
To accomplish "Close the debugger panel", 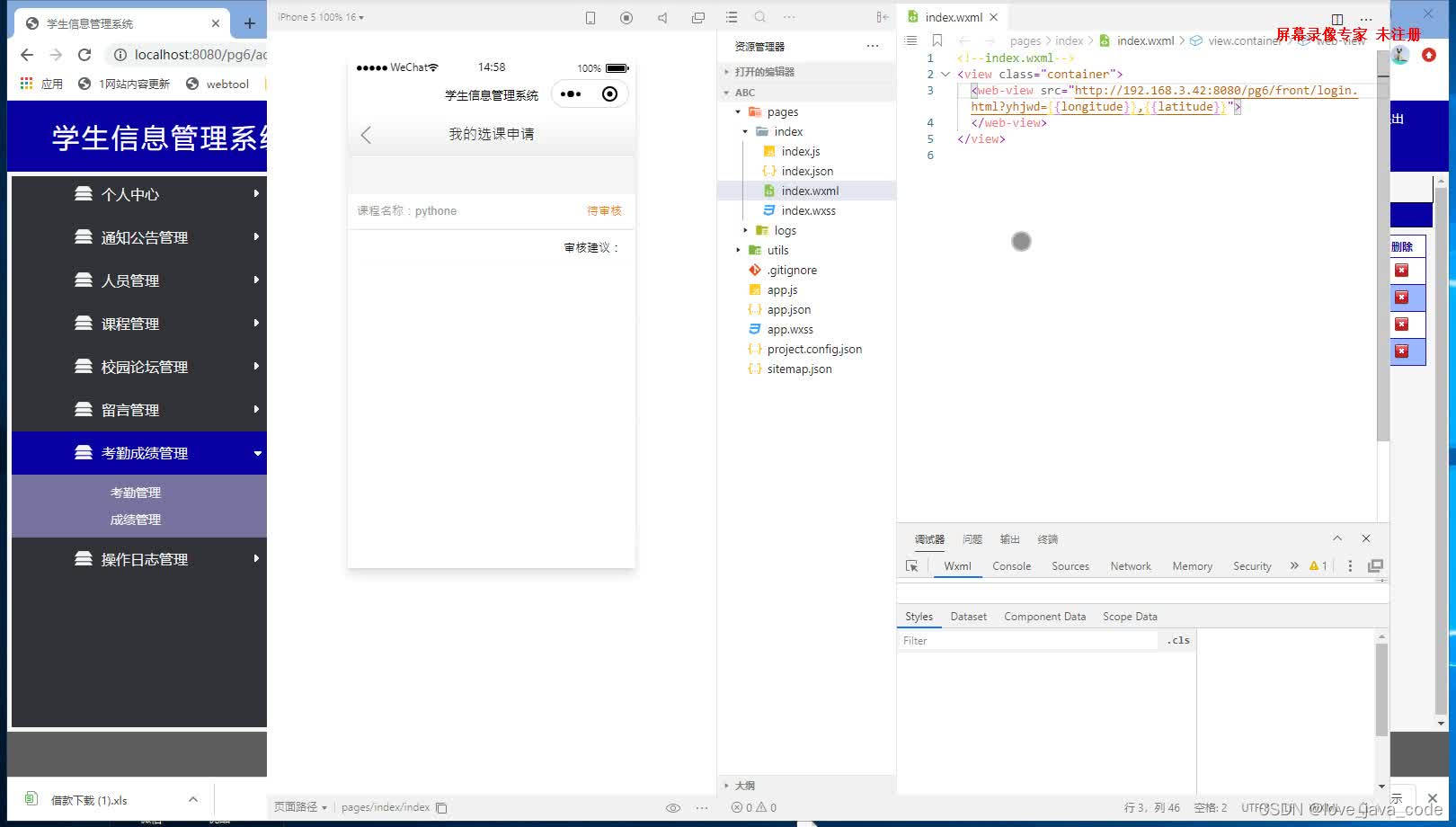I will (1366, 538).
